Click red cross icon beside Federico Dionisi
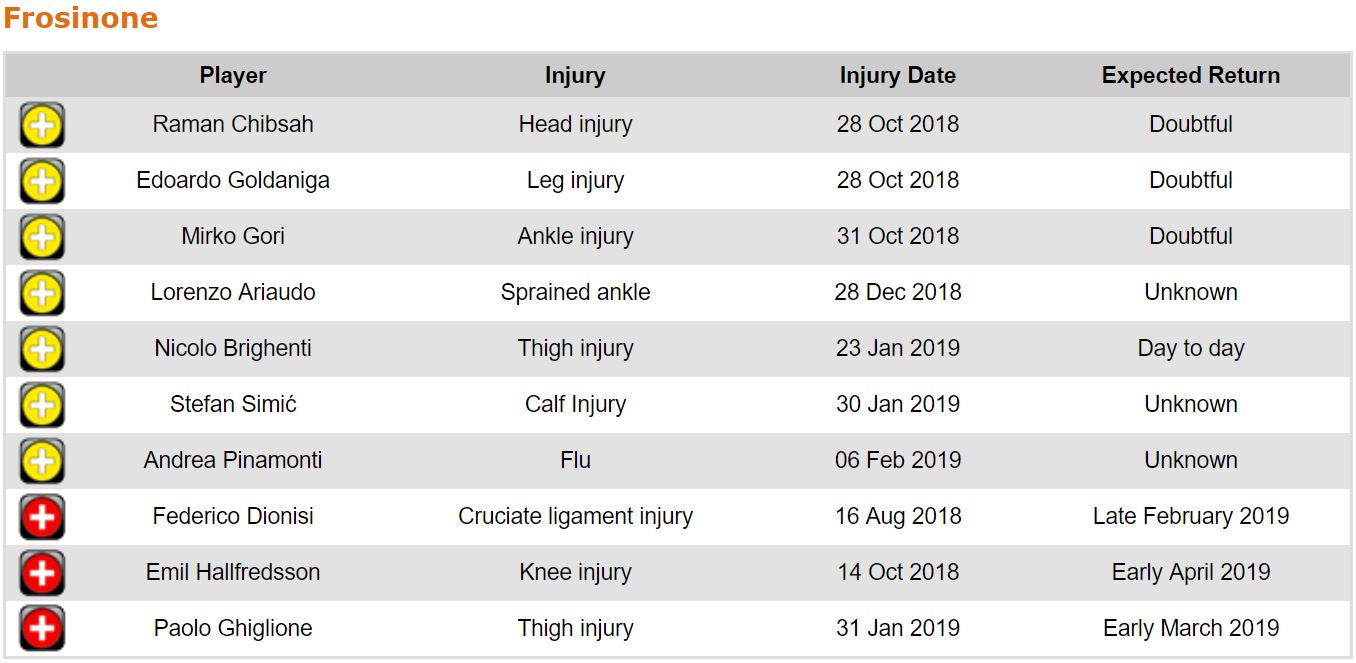Screen dimensions: 1356x663 [42, 517]
